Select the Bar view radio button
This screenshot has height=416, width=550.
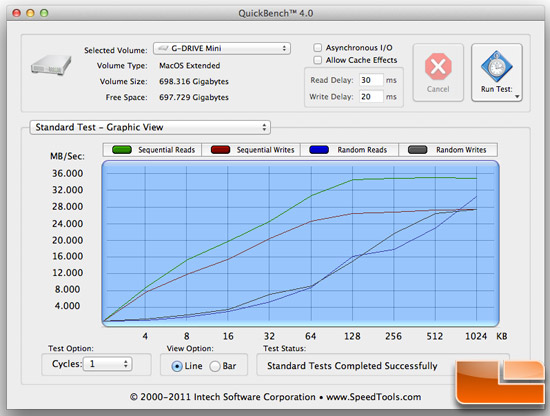pyautogui.click(x=215, y=366)
